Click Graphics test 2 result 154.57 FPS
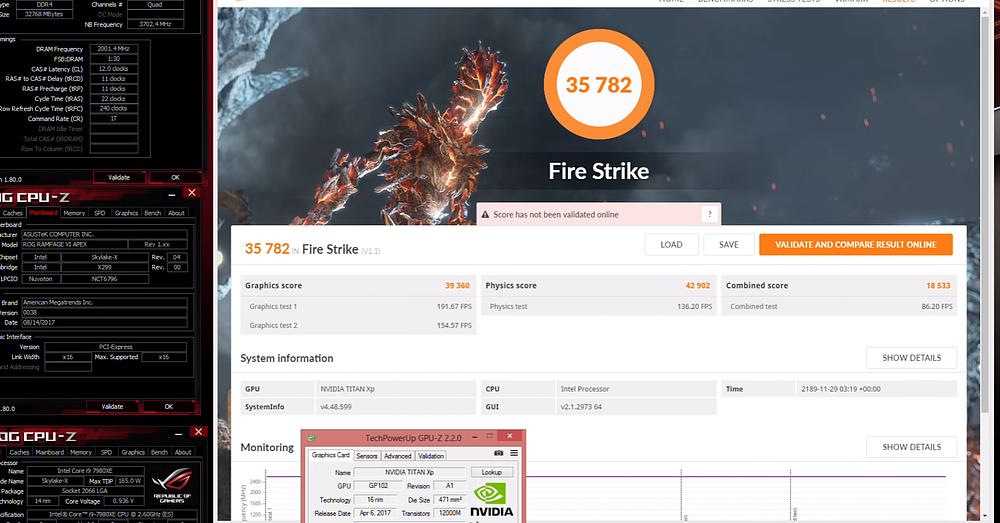The height and width of the screenshot is (523, 1000). 454,326
